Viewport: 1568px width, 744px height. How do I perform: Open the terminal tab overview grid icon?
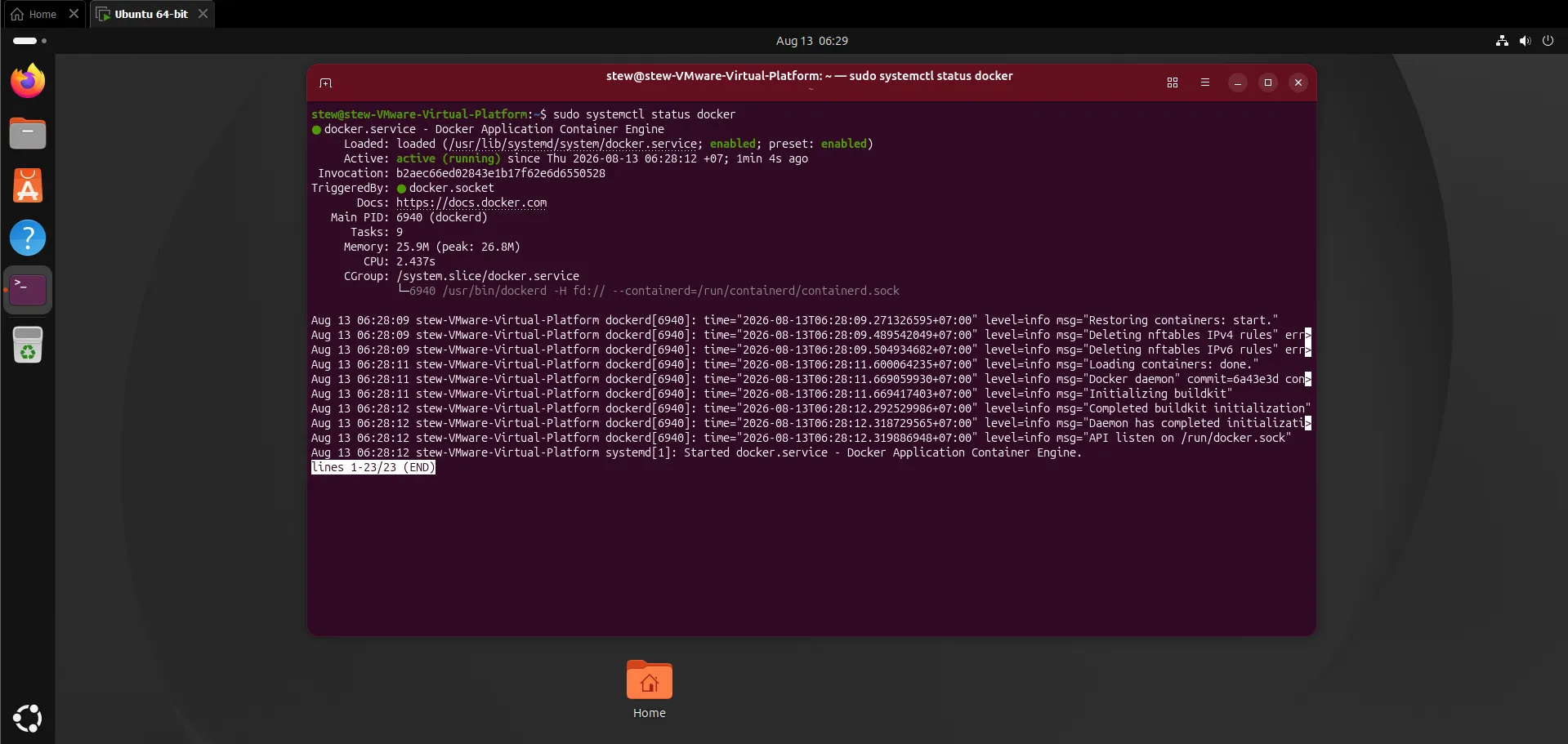point(1173,82)
